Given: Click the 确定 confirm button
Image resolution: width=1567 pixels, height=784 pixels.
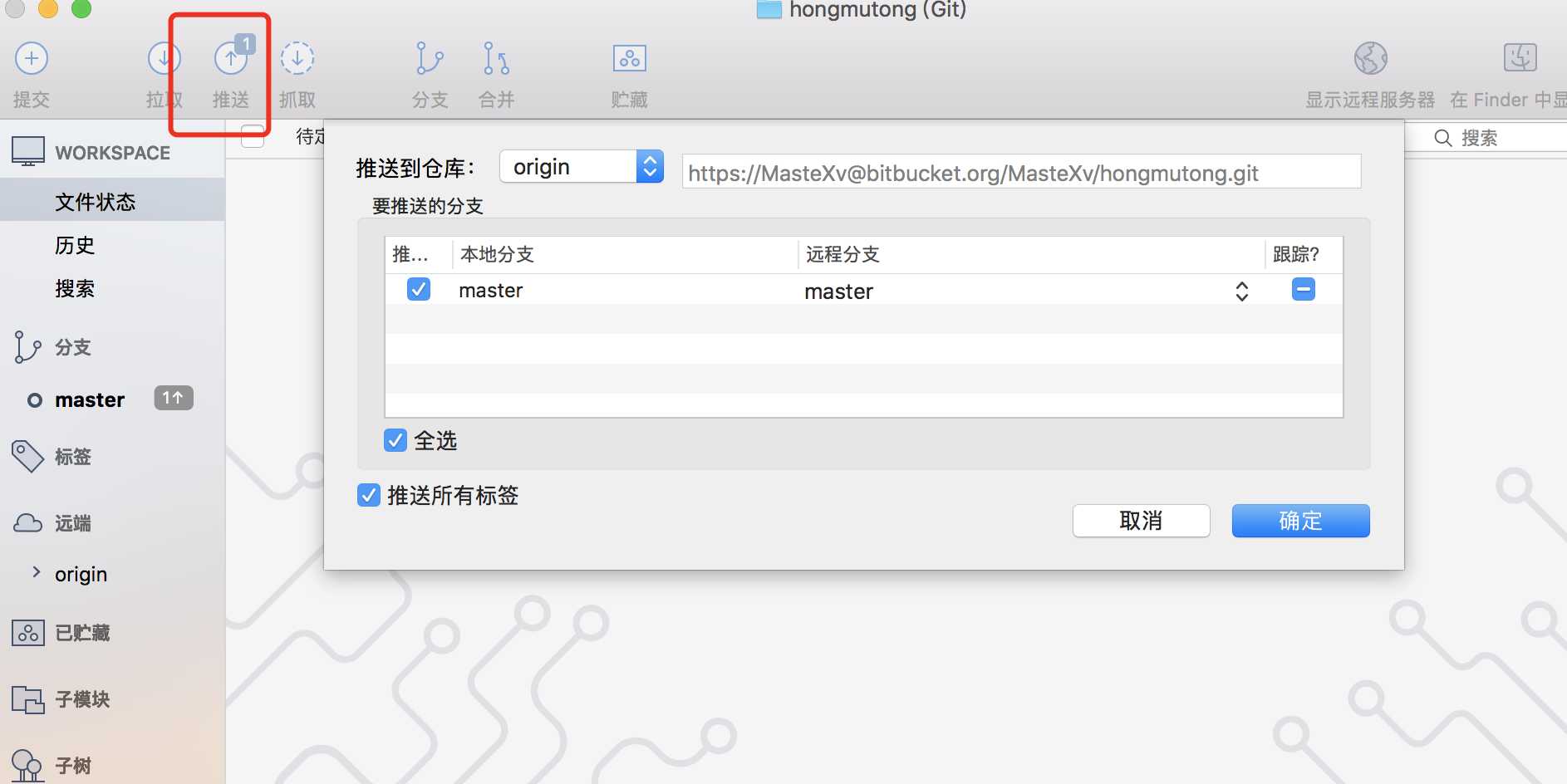Looking at the screenshot, I should (1300, 521).
